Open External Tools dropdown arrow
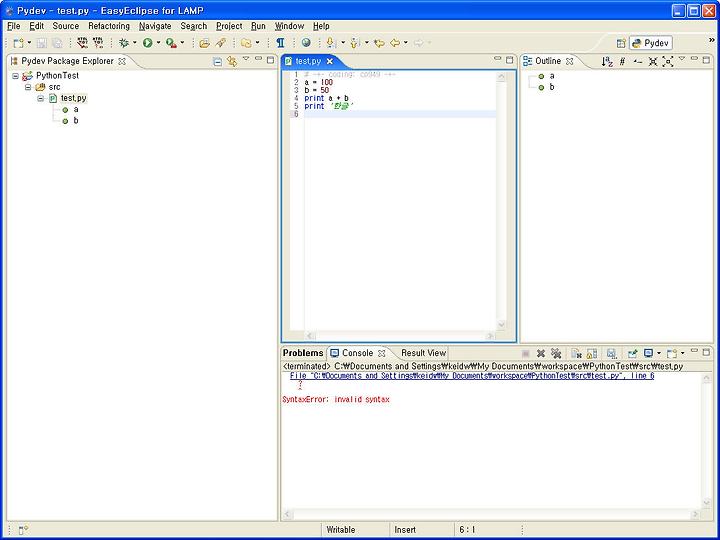Image resolution: width=720 pixels, height=540 pixels. (182, 43)
